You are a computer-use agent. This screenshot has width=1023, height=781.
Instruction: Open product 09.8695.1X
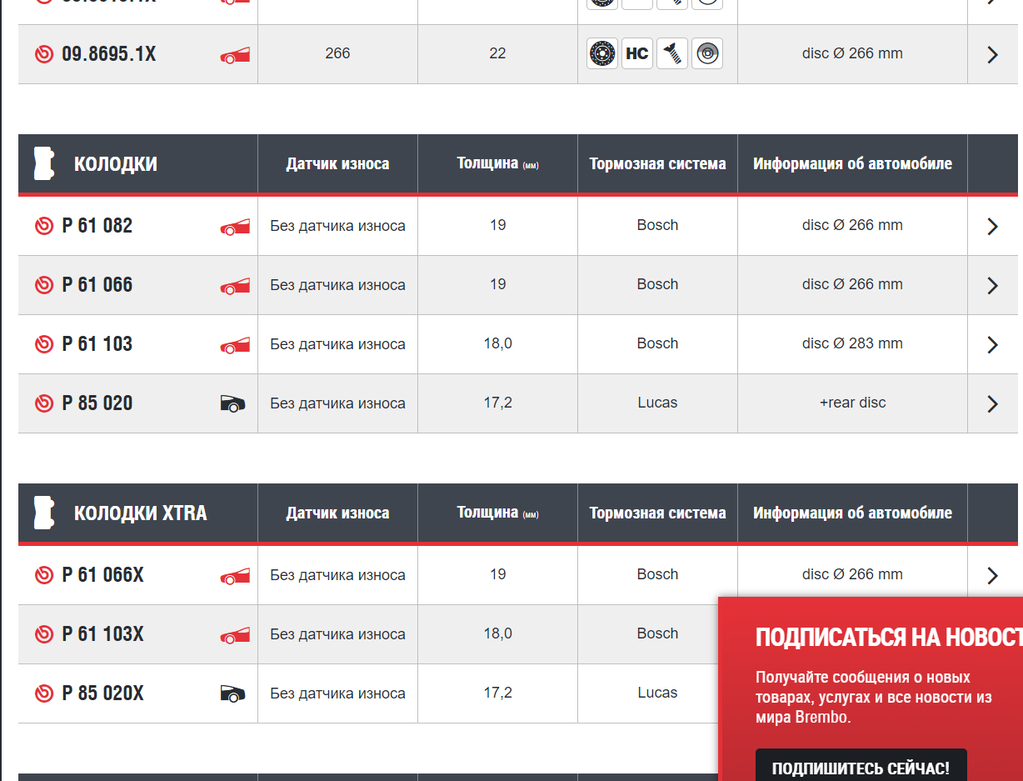[x=109, y=54]
